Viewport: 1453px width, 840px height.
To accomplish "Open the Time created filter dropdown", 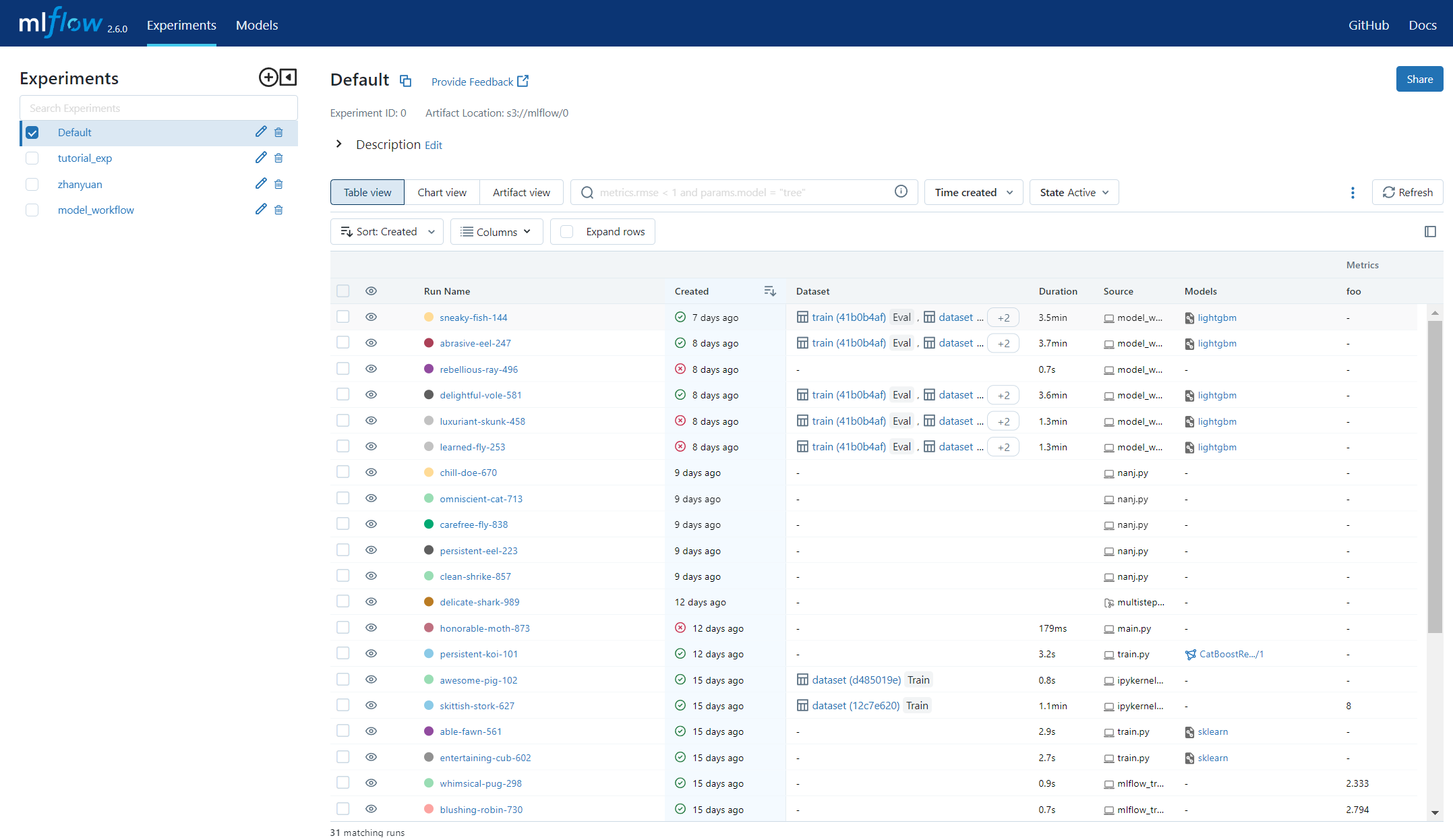I will tap(973, 192).
